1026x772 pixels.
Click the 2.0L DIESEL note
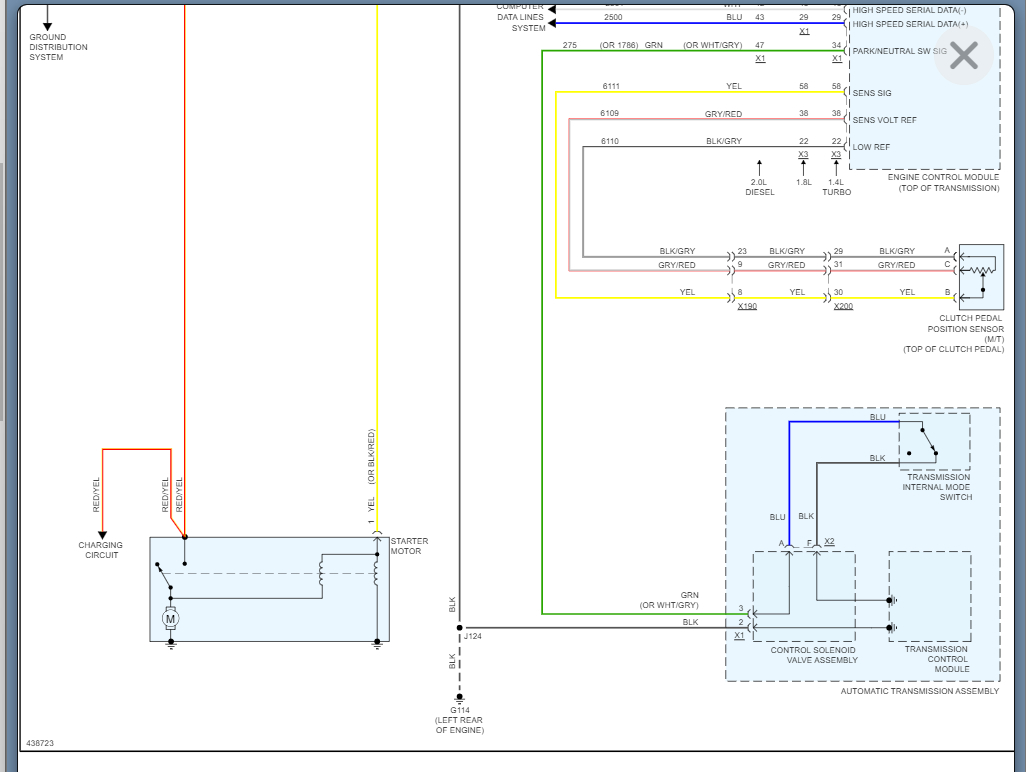click(x=760, y=187)
